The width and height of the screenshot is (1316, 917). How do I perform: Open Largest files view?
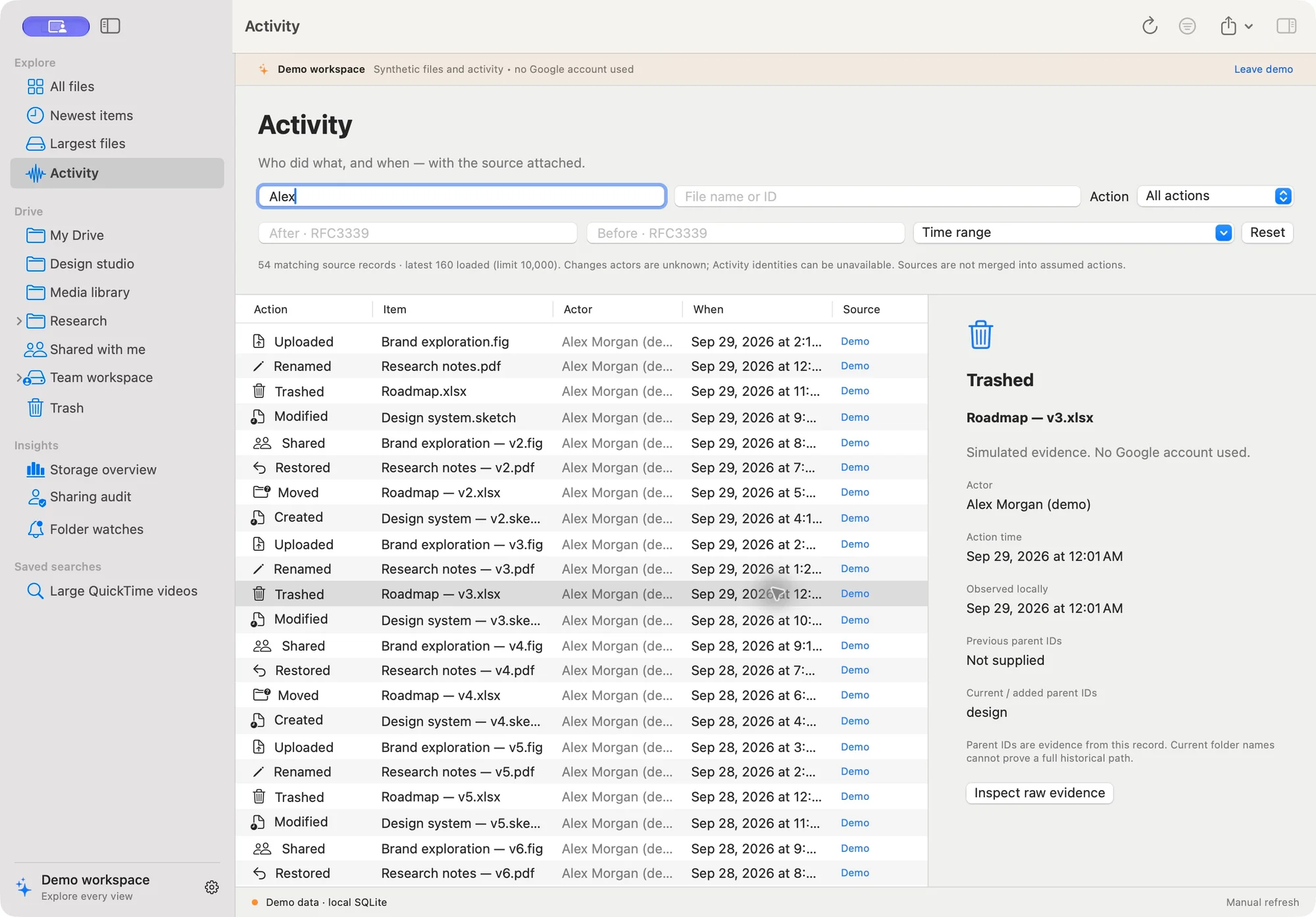tap(87, 143)
